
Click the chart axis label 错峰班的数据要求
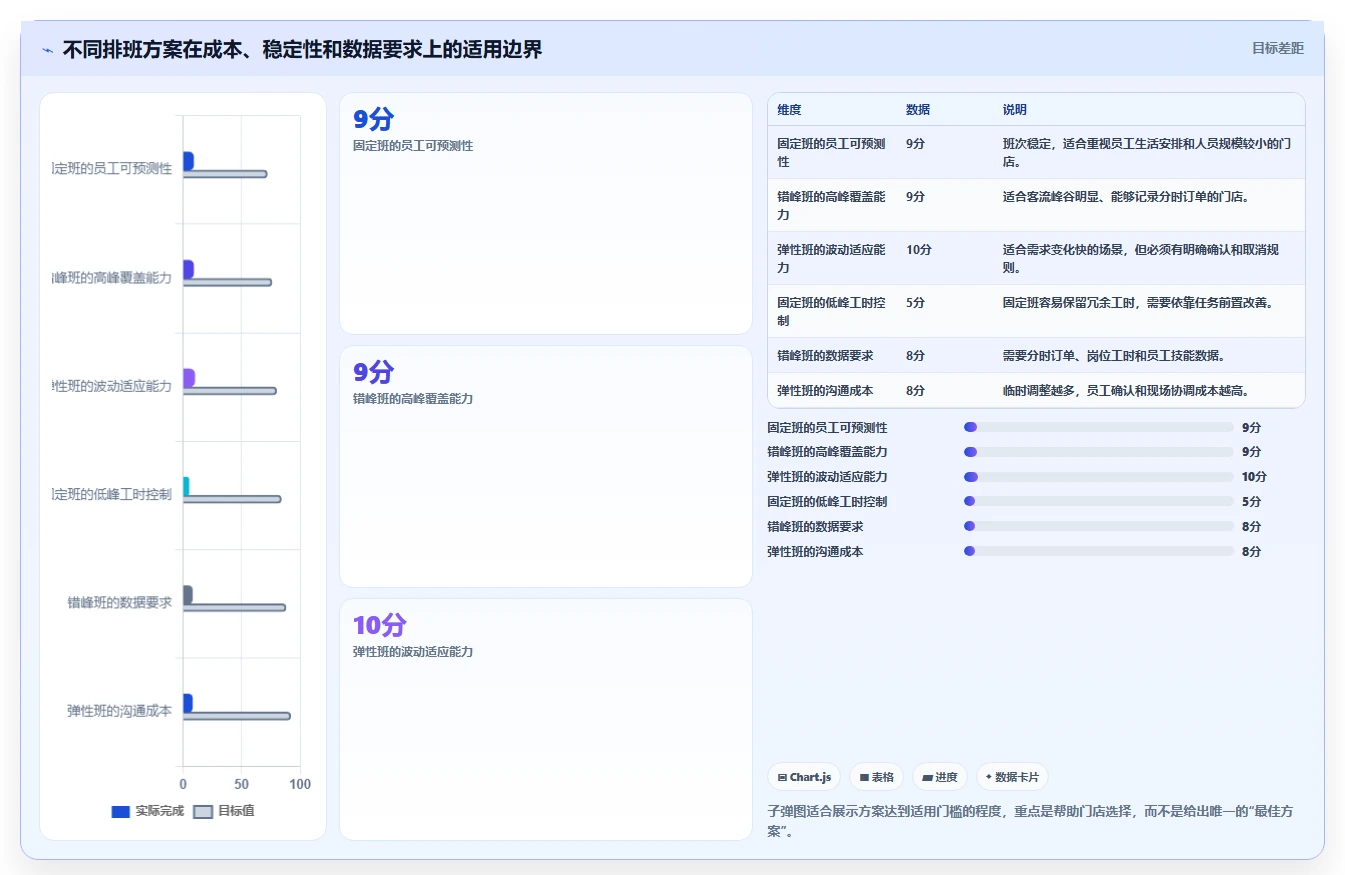click(x=120, y=602)
